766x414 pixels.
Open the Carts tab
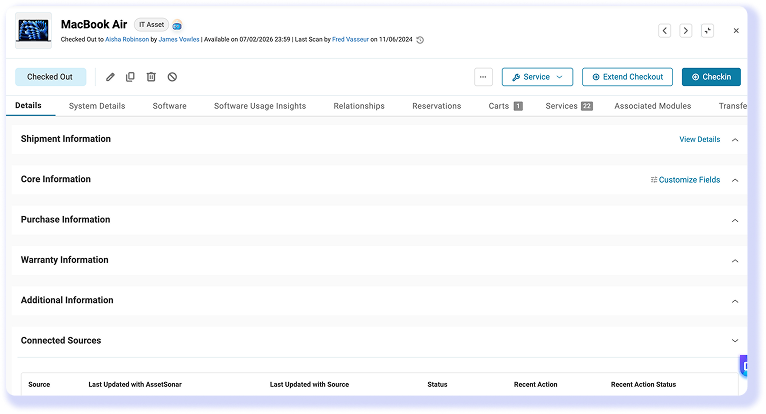(506, 106)
